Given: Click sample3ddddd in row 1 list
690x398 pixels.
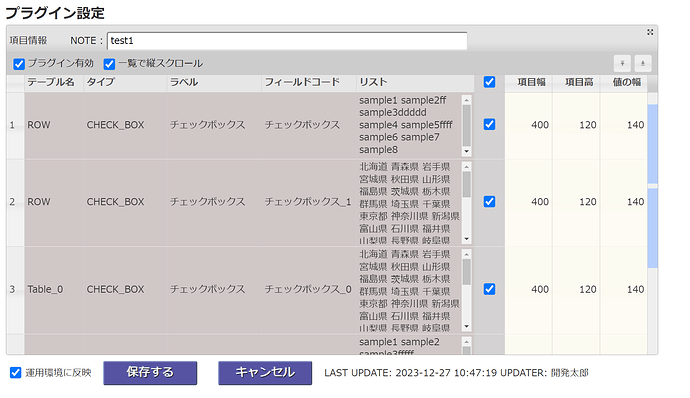Looking at the screenshot, I should (x=393, y=113).
